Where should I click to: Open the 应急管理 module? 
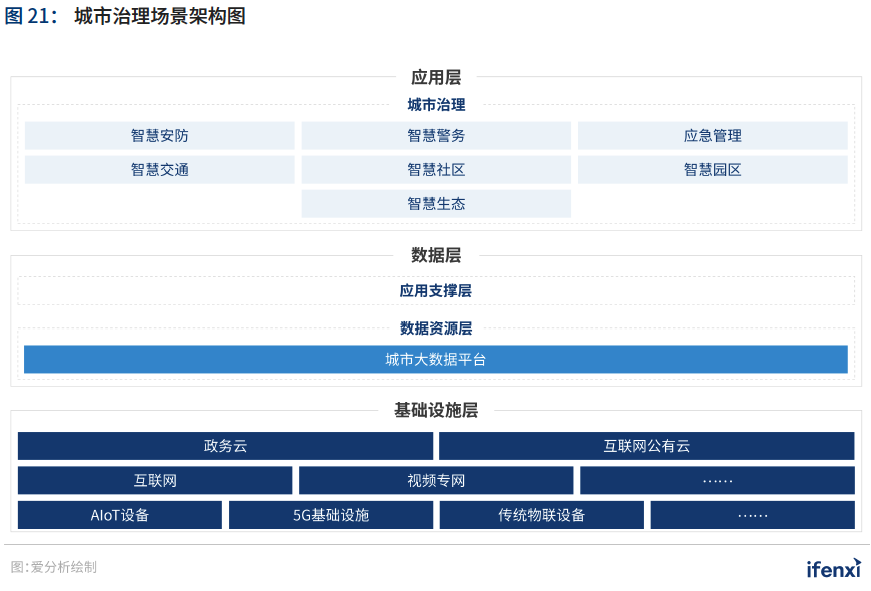[x=711, y=135]
